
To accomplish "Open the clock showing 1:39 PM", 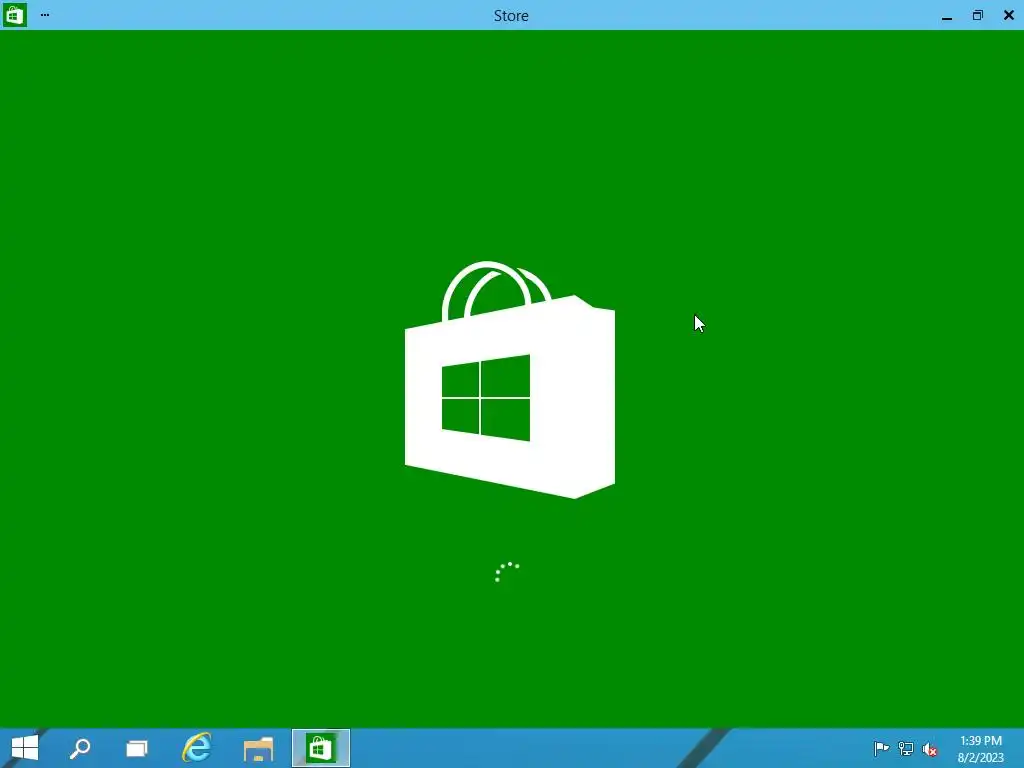I will [x=980, y=748].
